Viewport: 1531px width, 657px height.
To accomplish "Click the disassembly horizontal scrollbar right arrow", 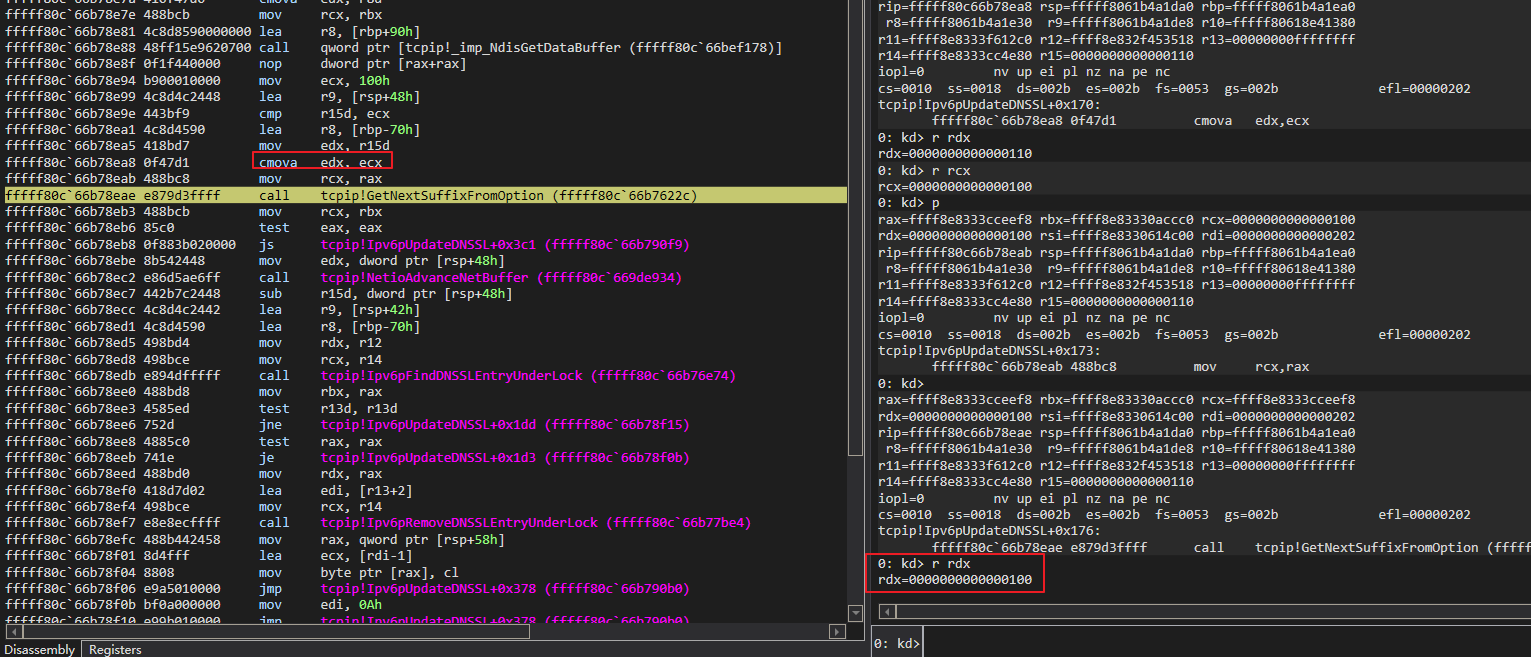I will pos(838,631).
